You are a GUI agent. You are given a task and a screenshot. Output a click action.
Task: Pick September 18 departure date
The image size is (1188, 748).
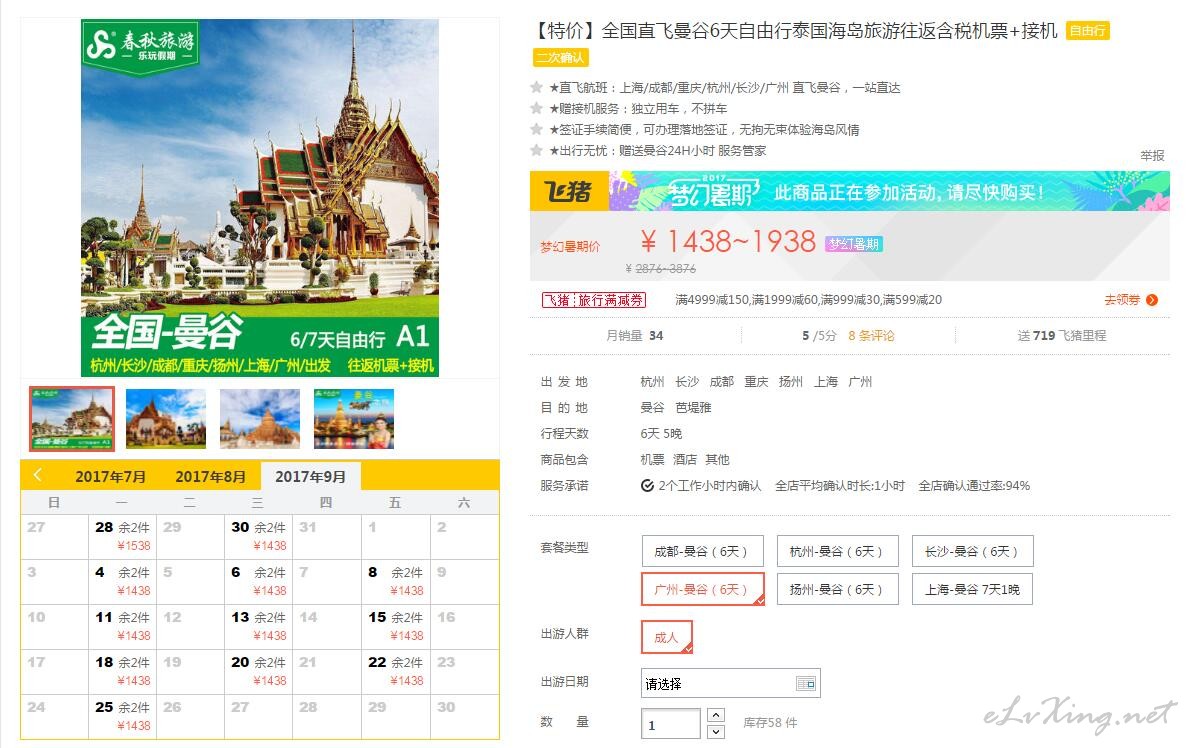pos(123,671)
